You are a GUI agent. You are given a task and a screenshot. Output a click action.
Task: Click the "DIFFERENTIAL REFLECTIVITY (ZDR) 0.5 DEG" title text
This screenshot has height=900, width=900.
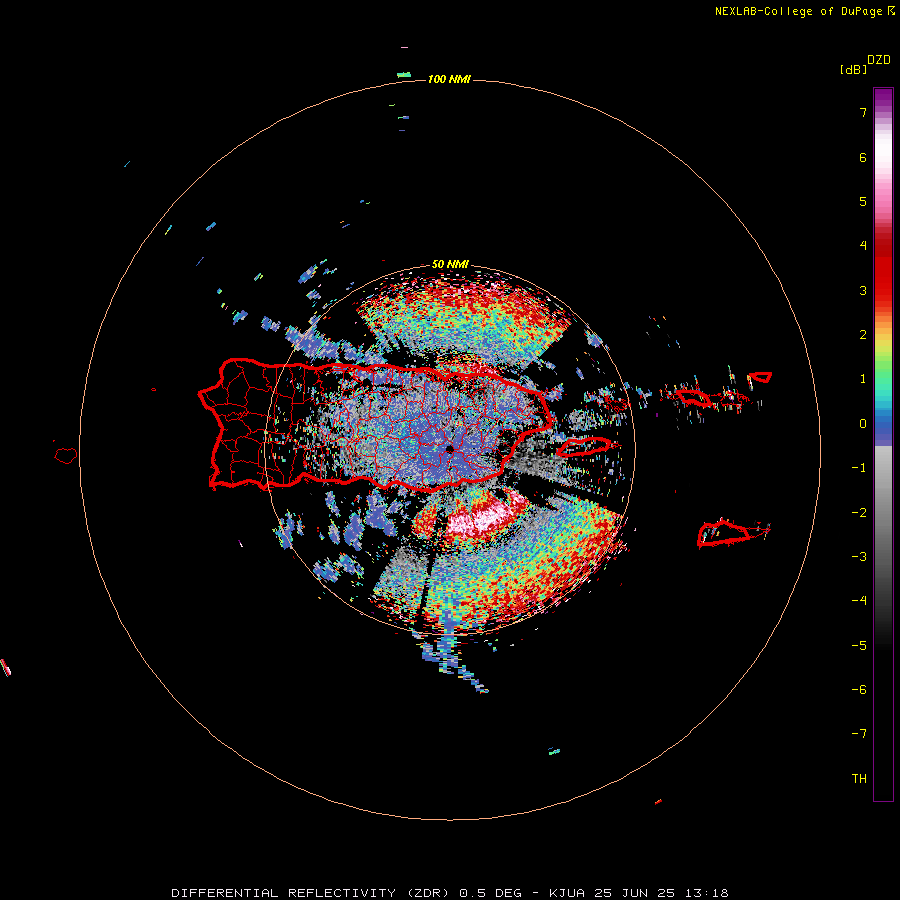pos(346,893)
